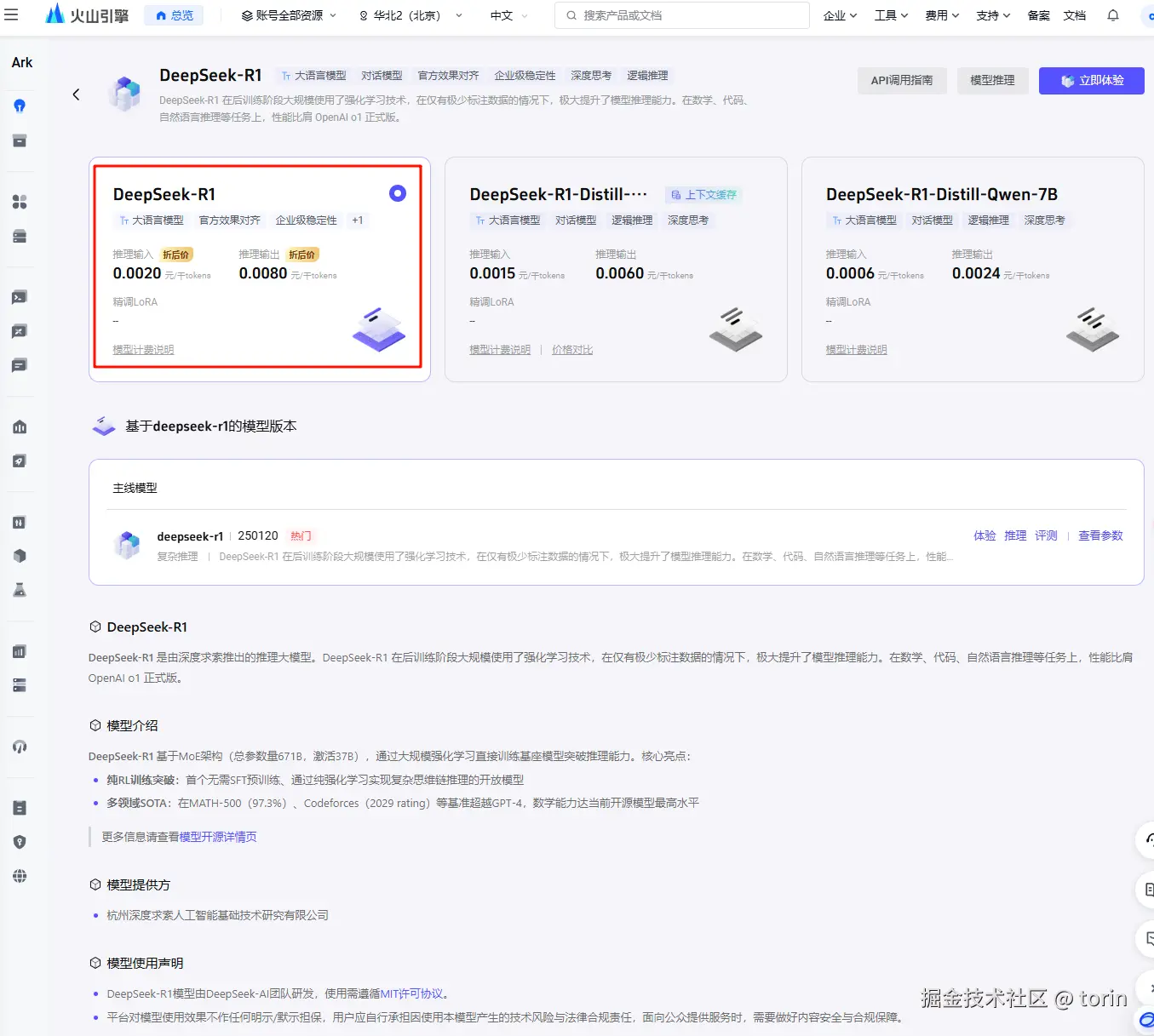Open the bar-chart sidebar icon
This screenshot has height=1036, width=1154.
(x=20, y=651)
